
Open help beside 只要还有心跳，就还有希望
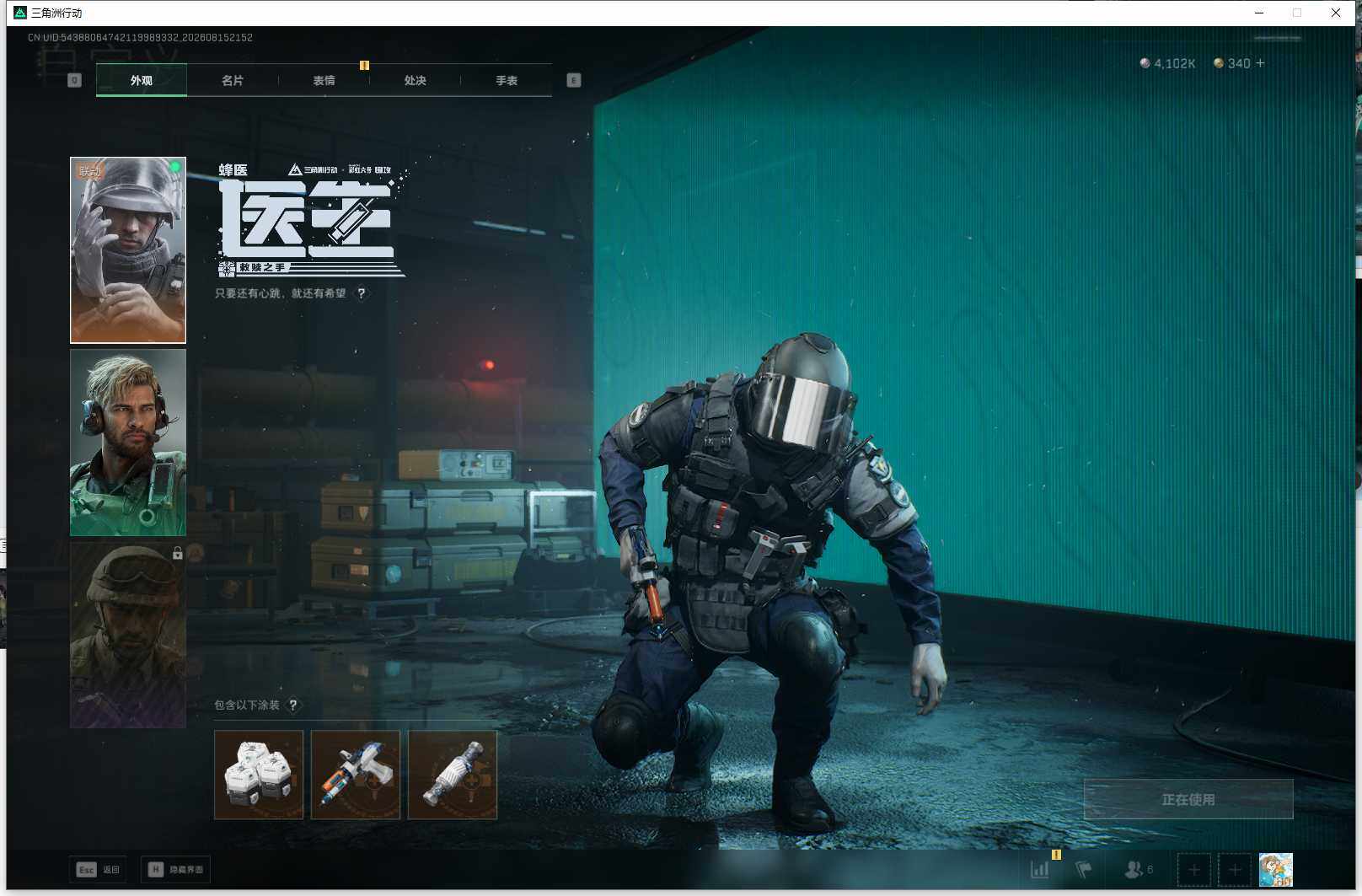point(362,293)
